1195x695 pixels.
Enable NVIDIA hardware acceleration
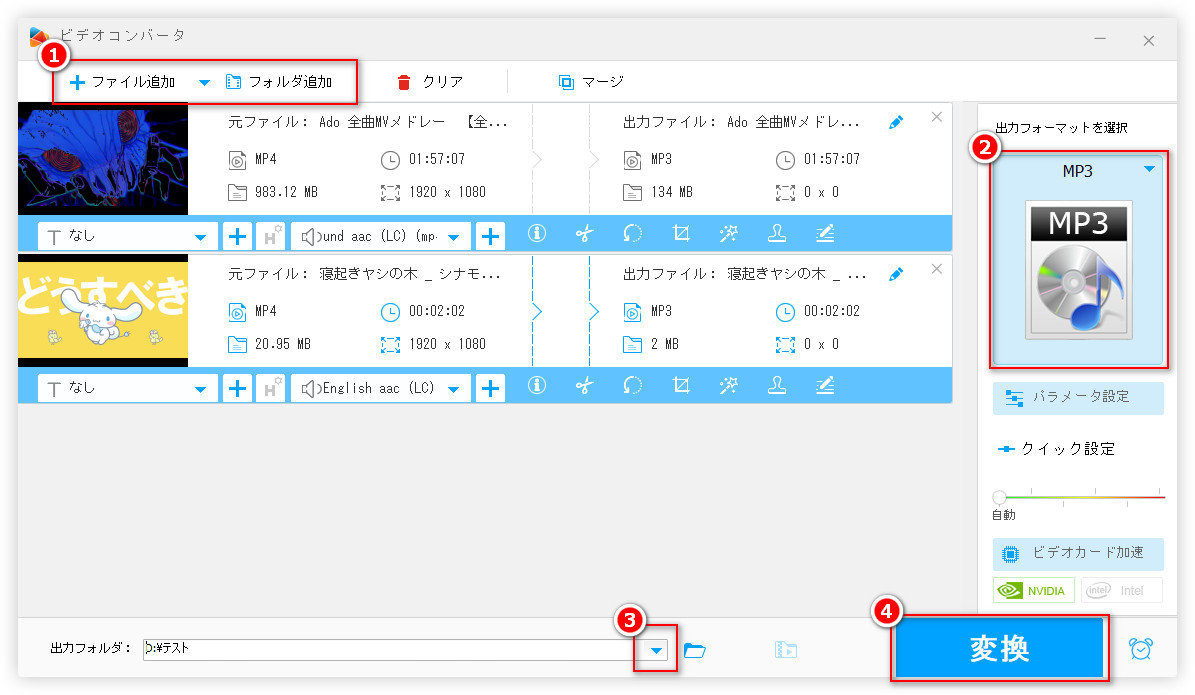pos(1033,590)
